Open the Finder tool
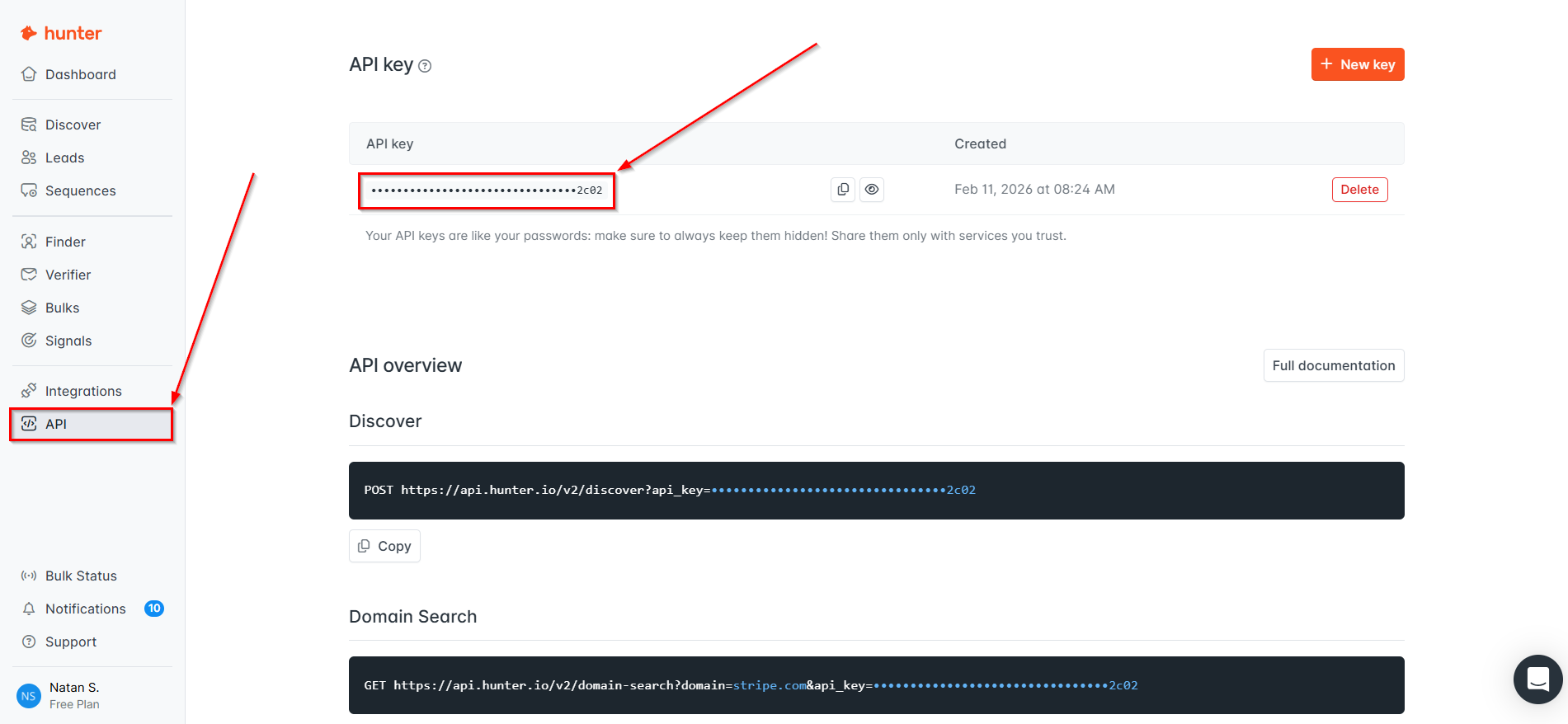 65,242
